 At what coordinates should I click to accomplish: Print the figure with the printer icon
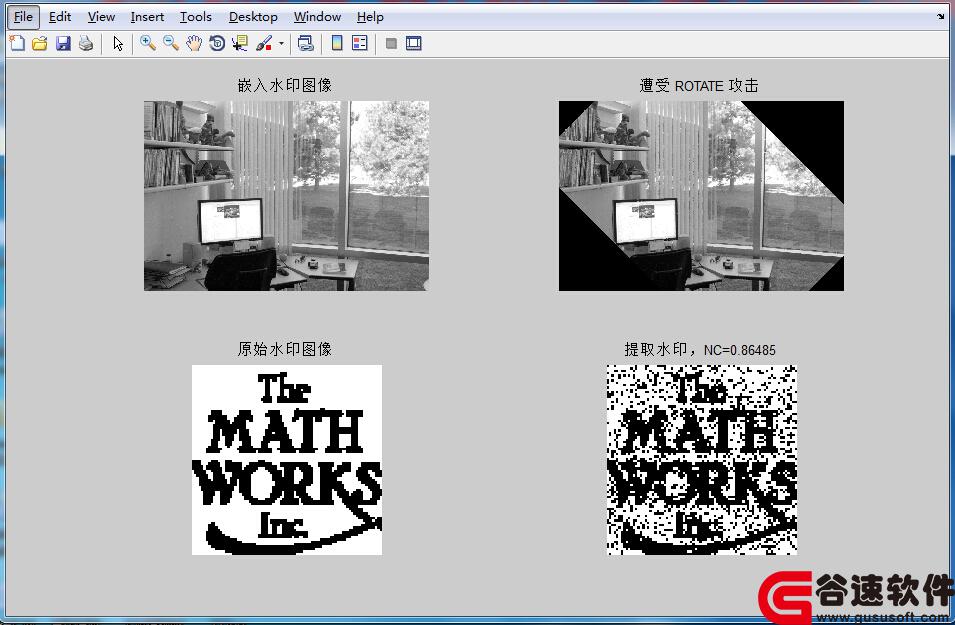click(x=86, y=43)
